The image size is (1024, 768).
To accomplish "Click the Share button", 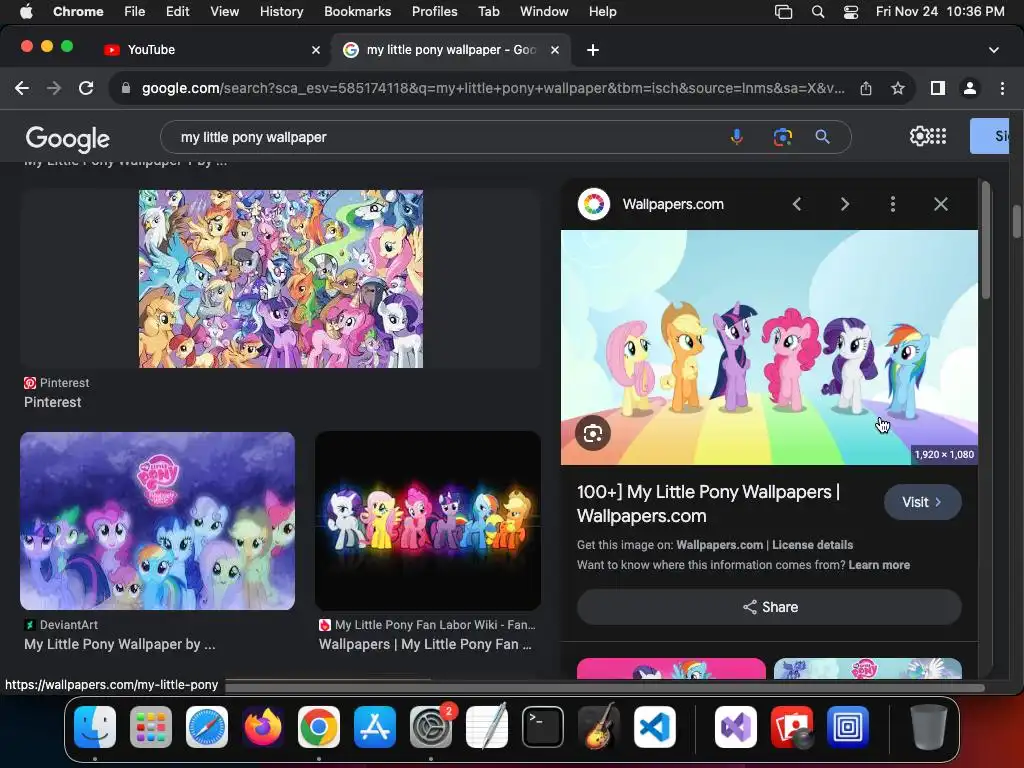I will tap(769, 607).
